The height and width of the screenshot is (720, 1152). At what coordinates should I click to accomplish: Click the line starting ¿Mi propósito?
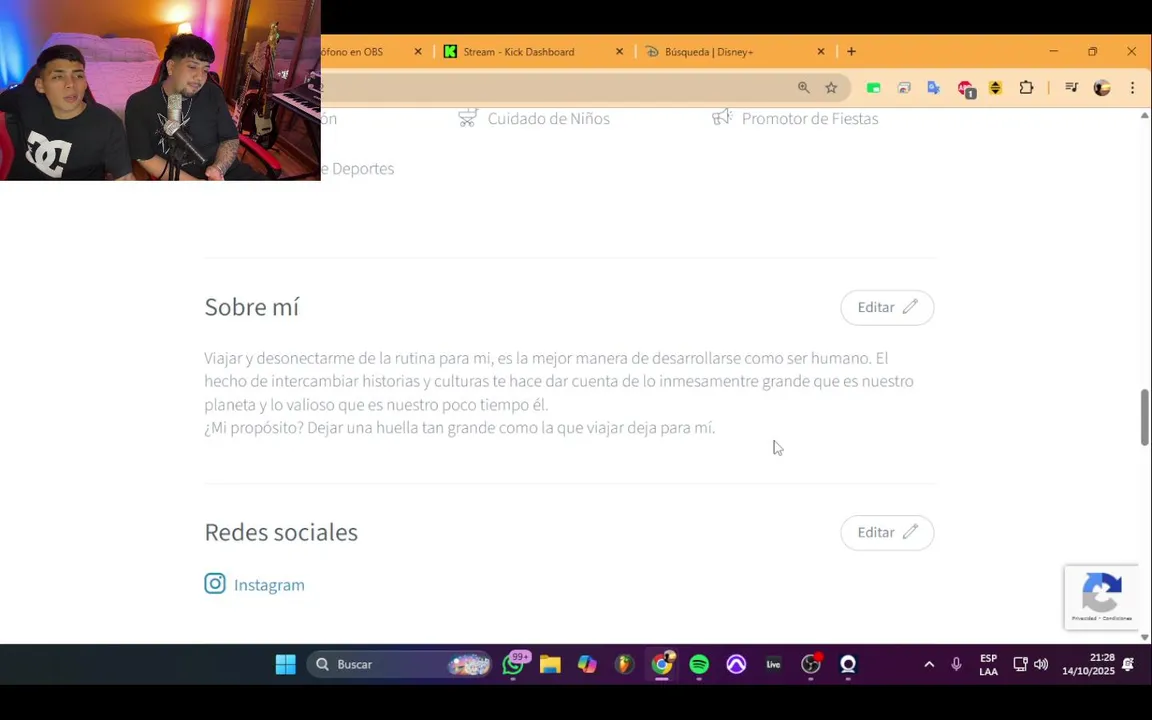(459, 428)
